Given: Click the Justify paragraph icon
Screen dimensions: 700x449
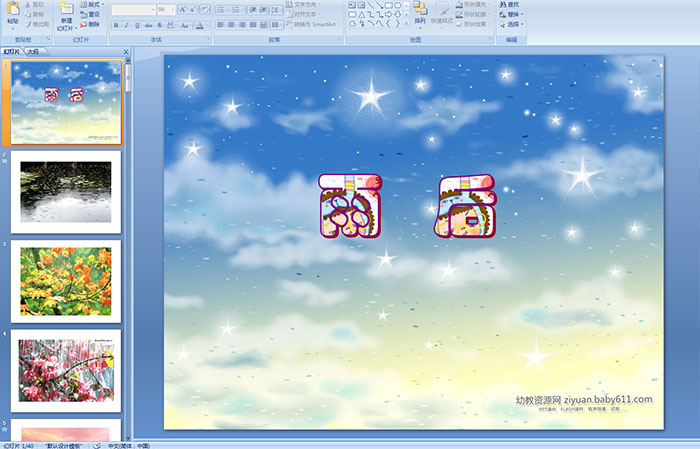Looking at the screenshot, I should tap(253, 25).
